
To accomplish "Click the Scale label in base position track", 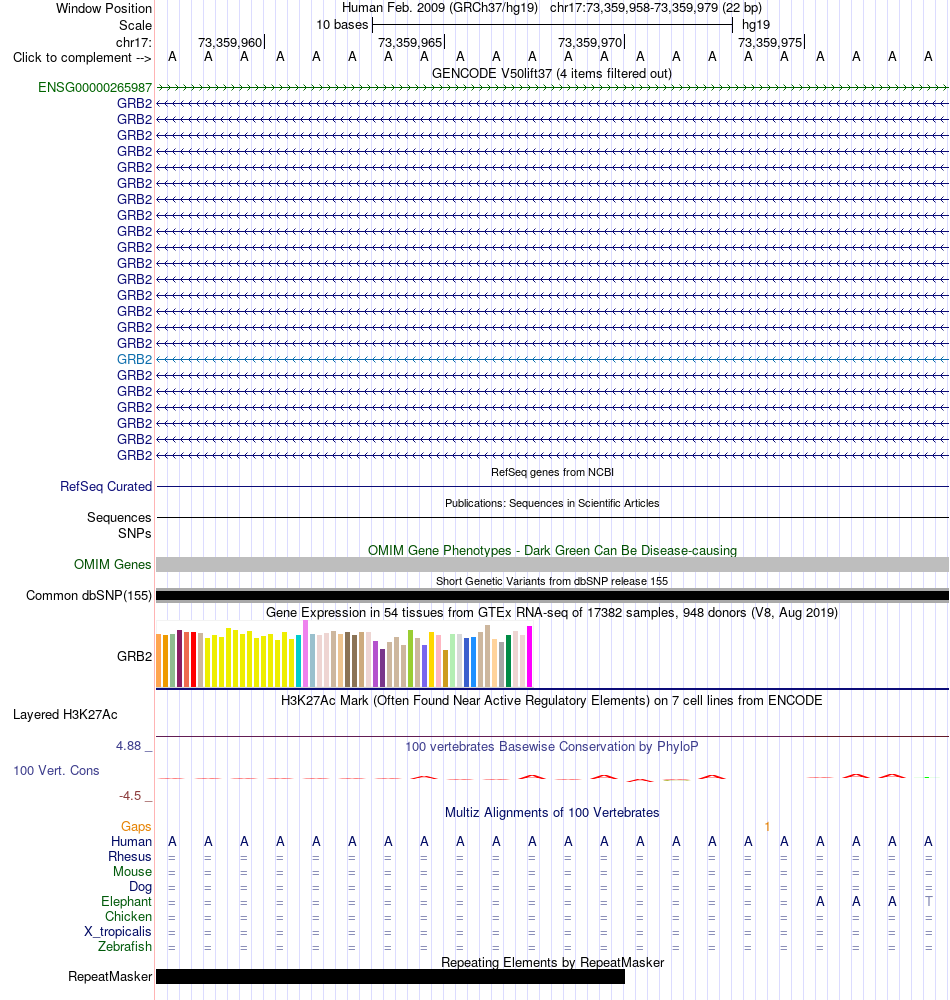I will click(135, 25).
